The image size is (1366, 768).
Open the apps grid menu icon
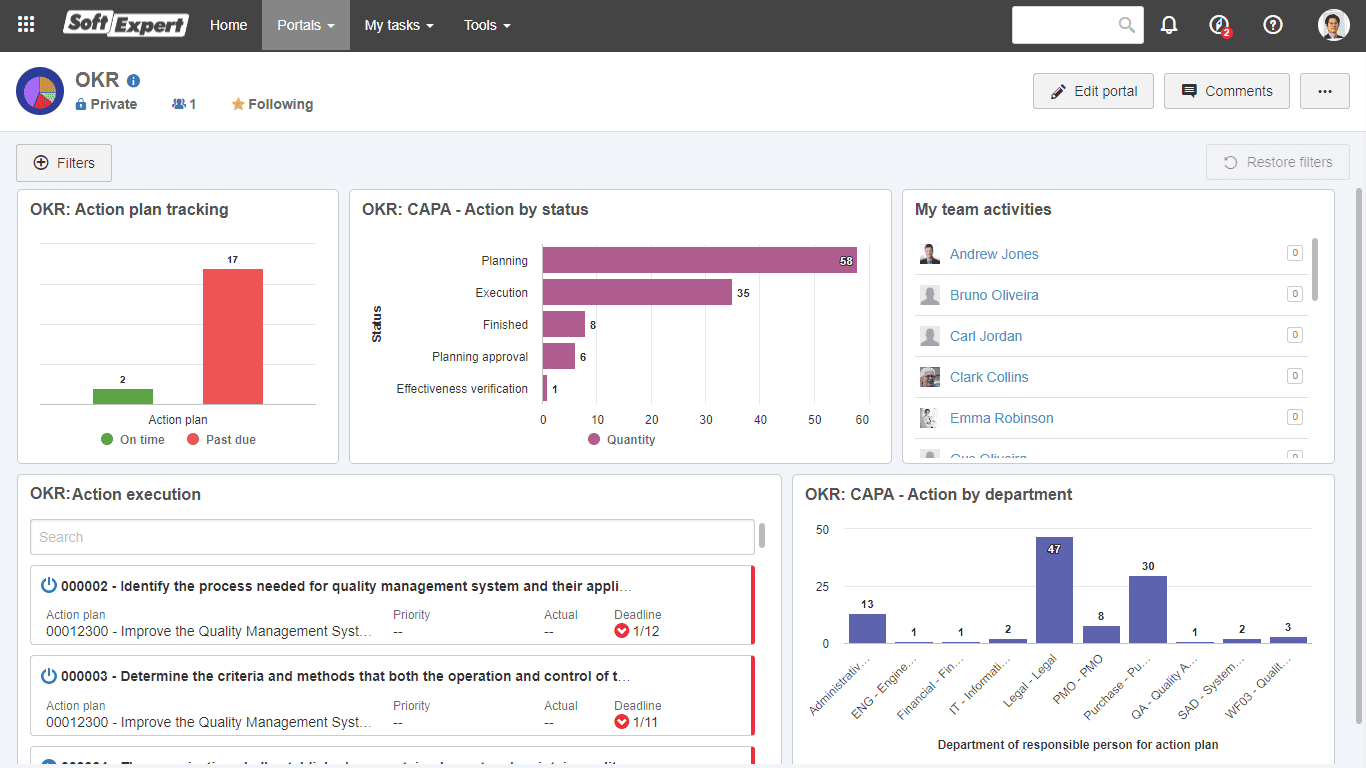click(x=26, y=25)
